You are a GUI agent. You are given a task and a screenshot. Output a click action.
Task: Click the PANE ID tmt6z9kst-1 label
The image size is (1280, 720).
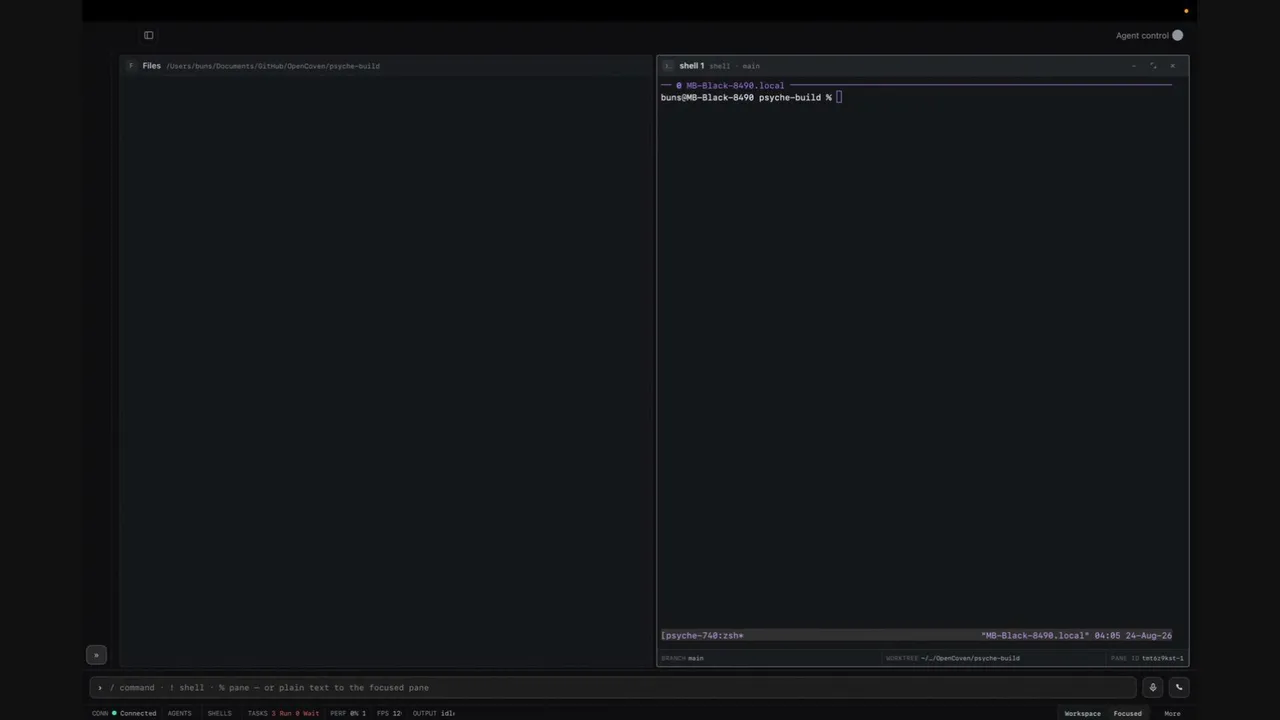(1147, 658)
